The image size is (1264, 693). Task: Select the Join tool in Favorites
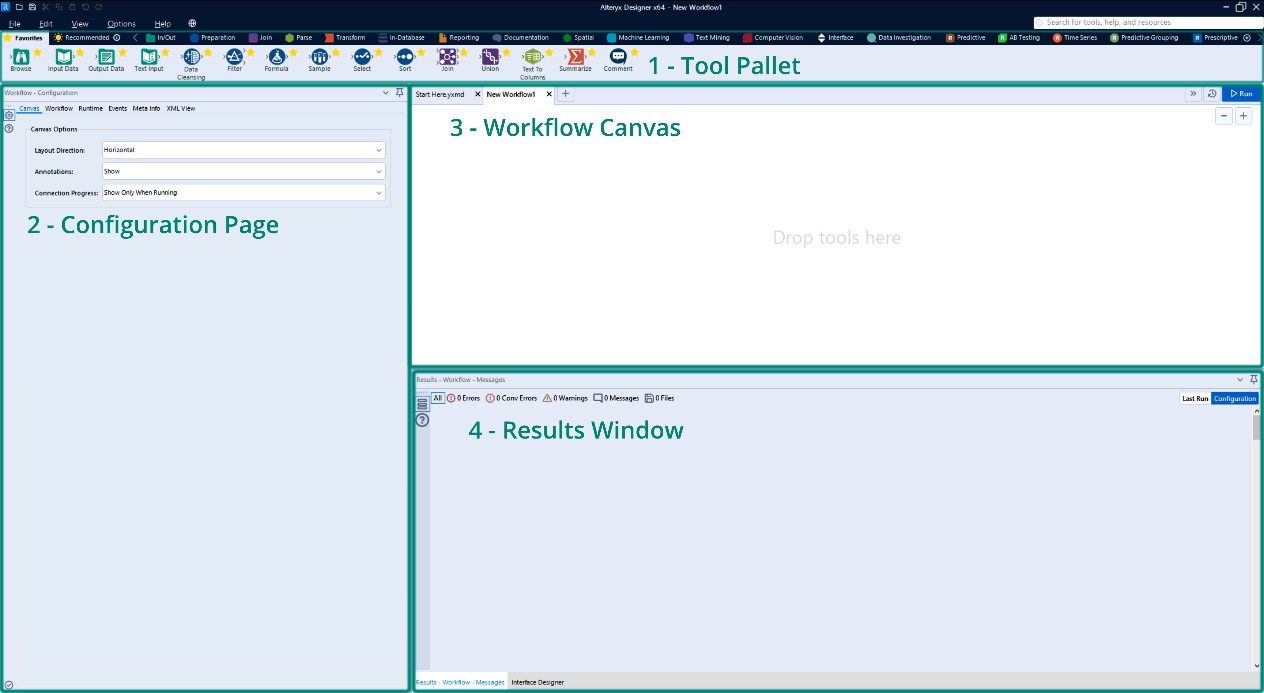[x=447, y=57]
